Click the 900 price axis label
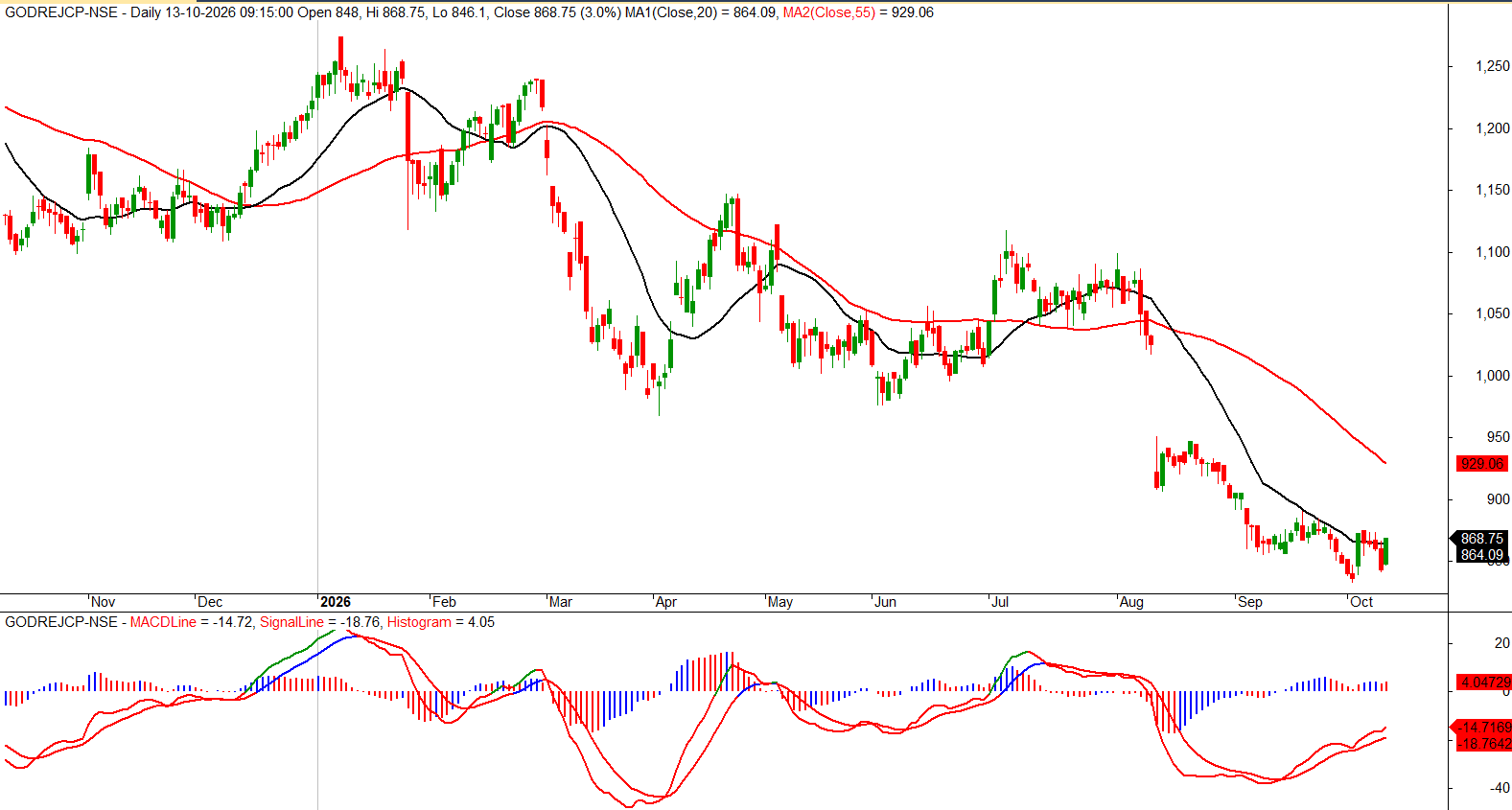Image resolution: width=1512 pixels, height=810 pixels. [x=1498, y=499]
